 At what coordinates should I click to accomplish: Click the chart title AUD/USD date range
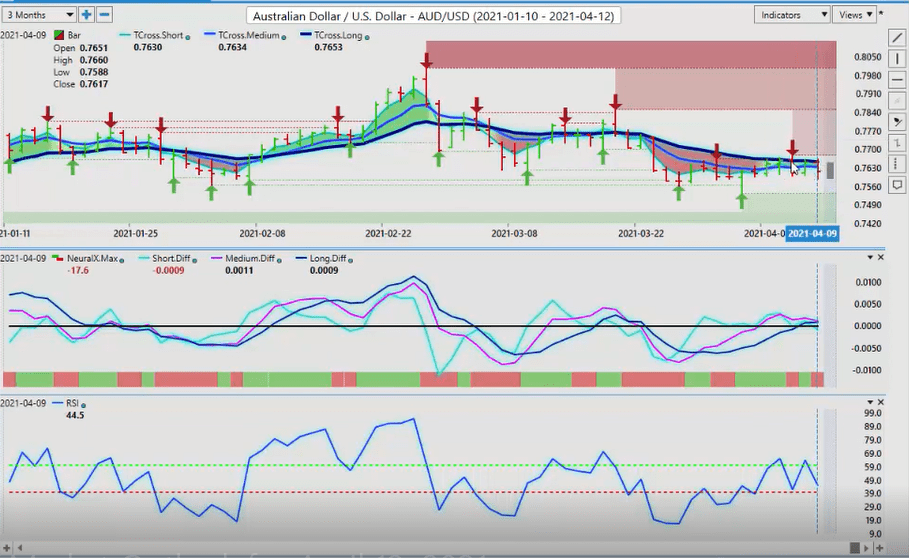point(433,16)
